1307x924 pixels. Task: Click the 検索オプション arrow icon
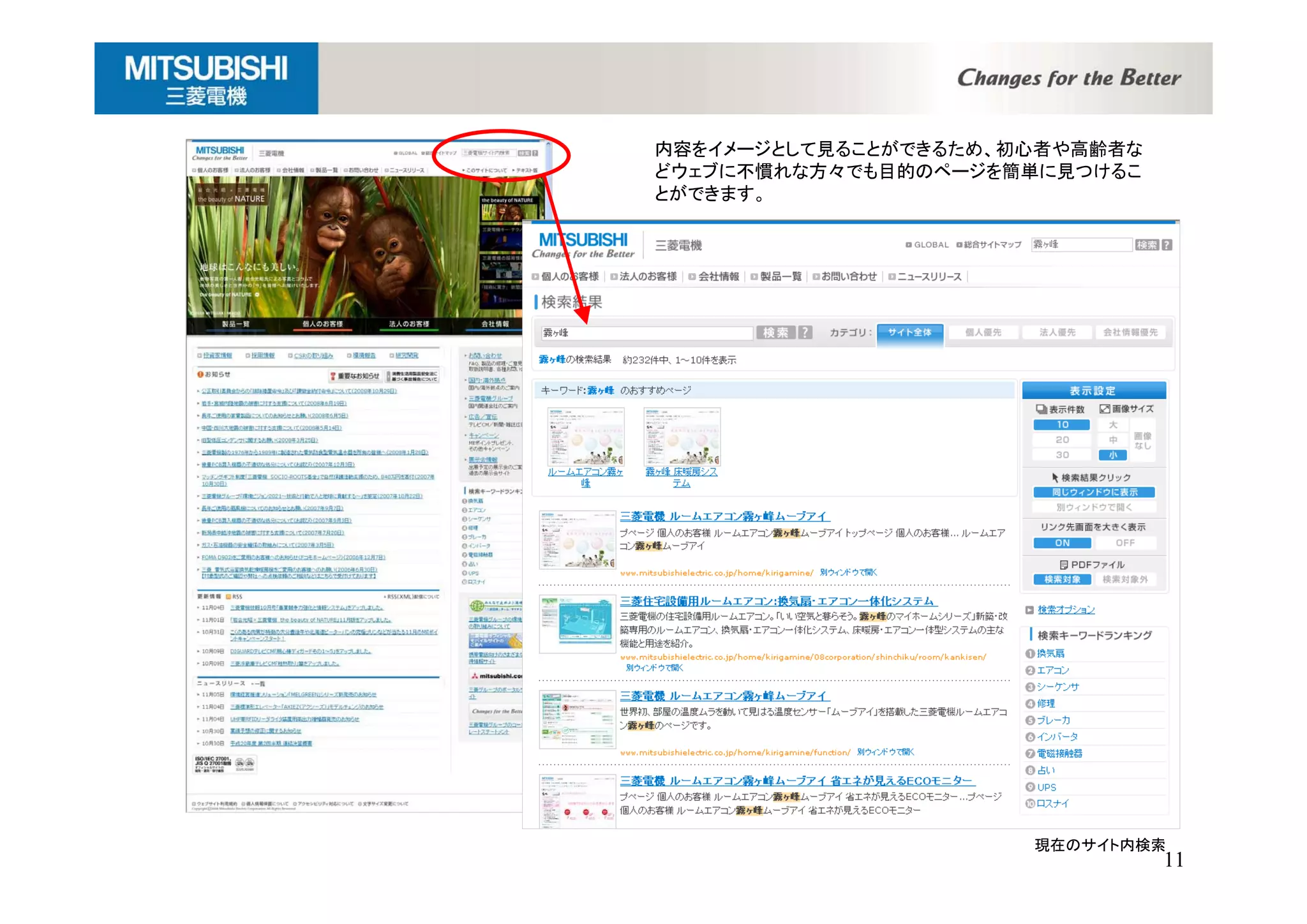pos(1029,610)
